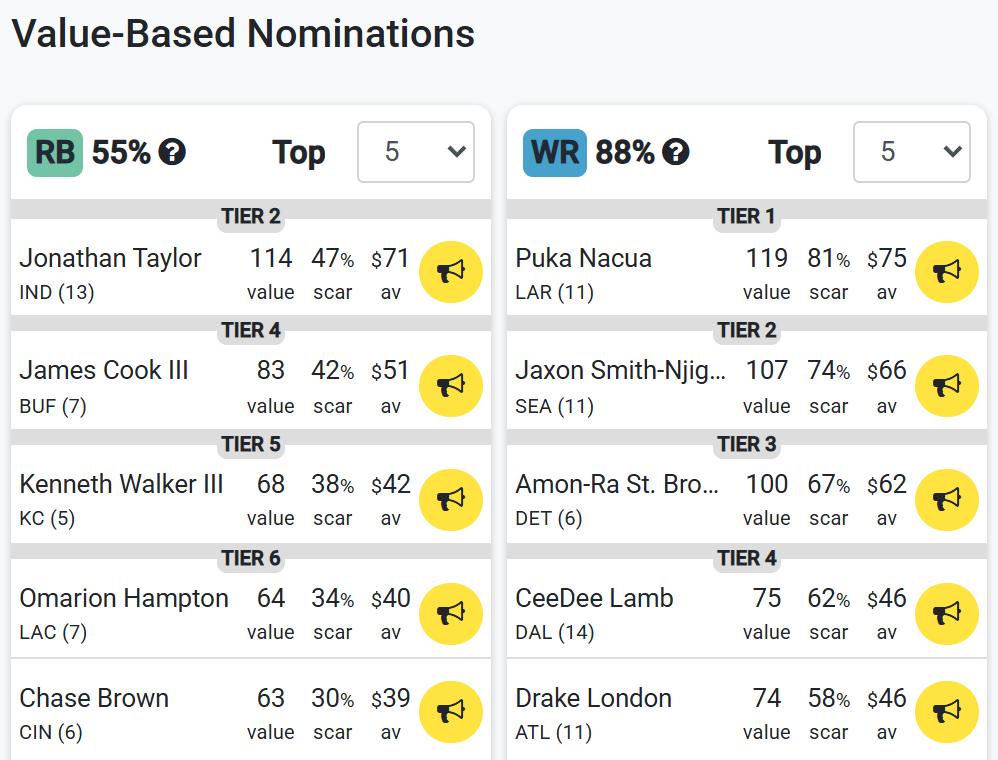Click the green RB position badge
The image size is (998, 760).
[55, 153]
